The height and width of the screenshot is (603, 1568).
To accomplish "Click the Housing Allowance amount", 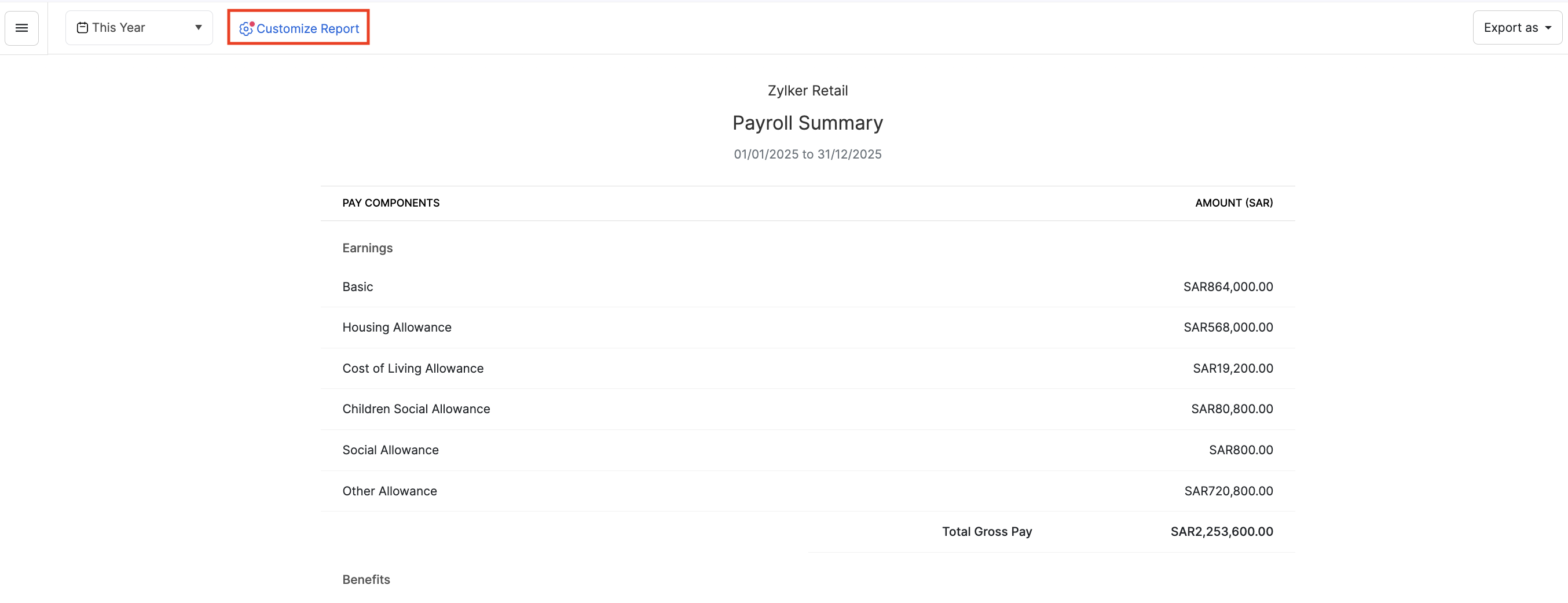I will pos(1228,328).
